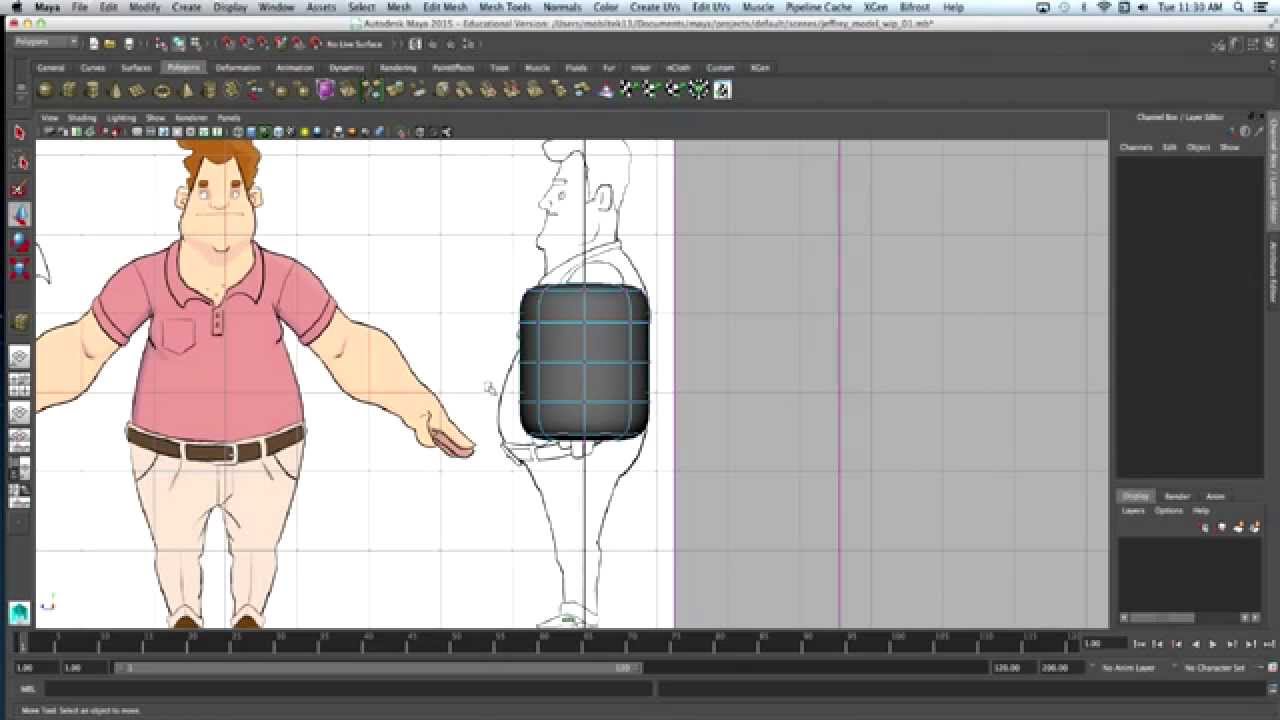This screenshot has width=1280, height=720.
Task: Open Layers menu in Layer Editor
Action: coord(1133,511)
